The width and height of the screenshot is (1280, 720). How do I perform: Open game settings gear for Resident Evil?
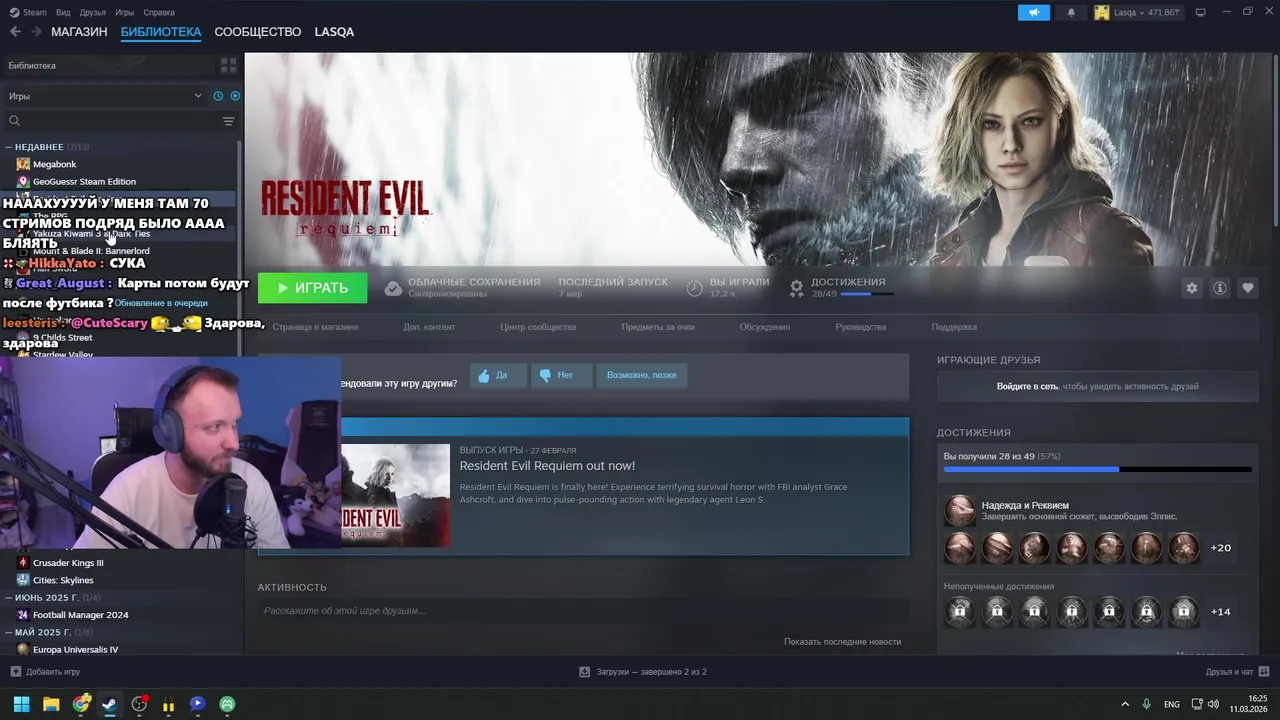pyautogui.click(x=1191, y=288)
